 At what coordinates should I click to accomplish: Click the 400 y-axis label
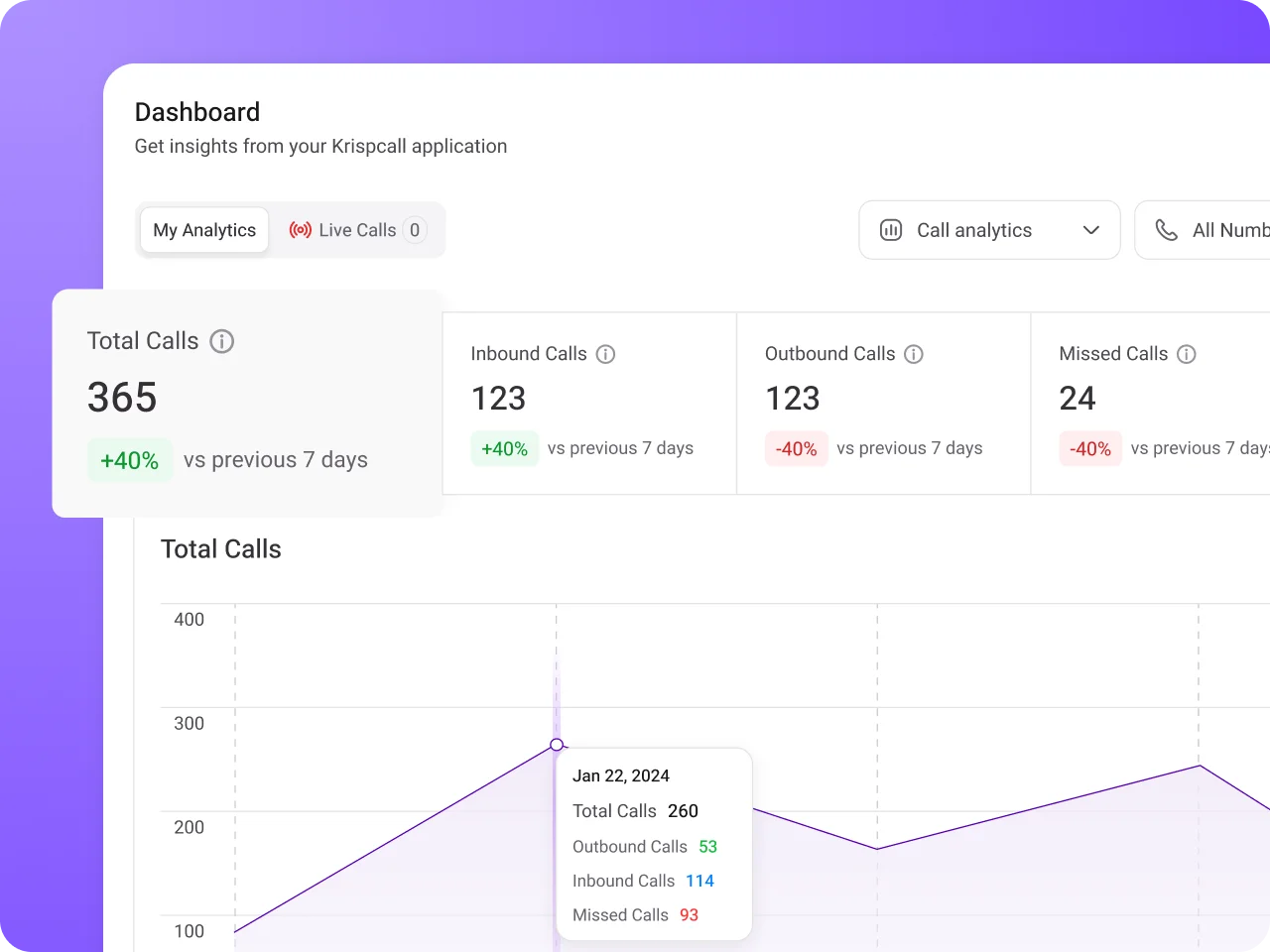(190, 620)
